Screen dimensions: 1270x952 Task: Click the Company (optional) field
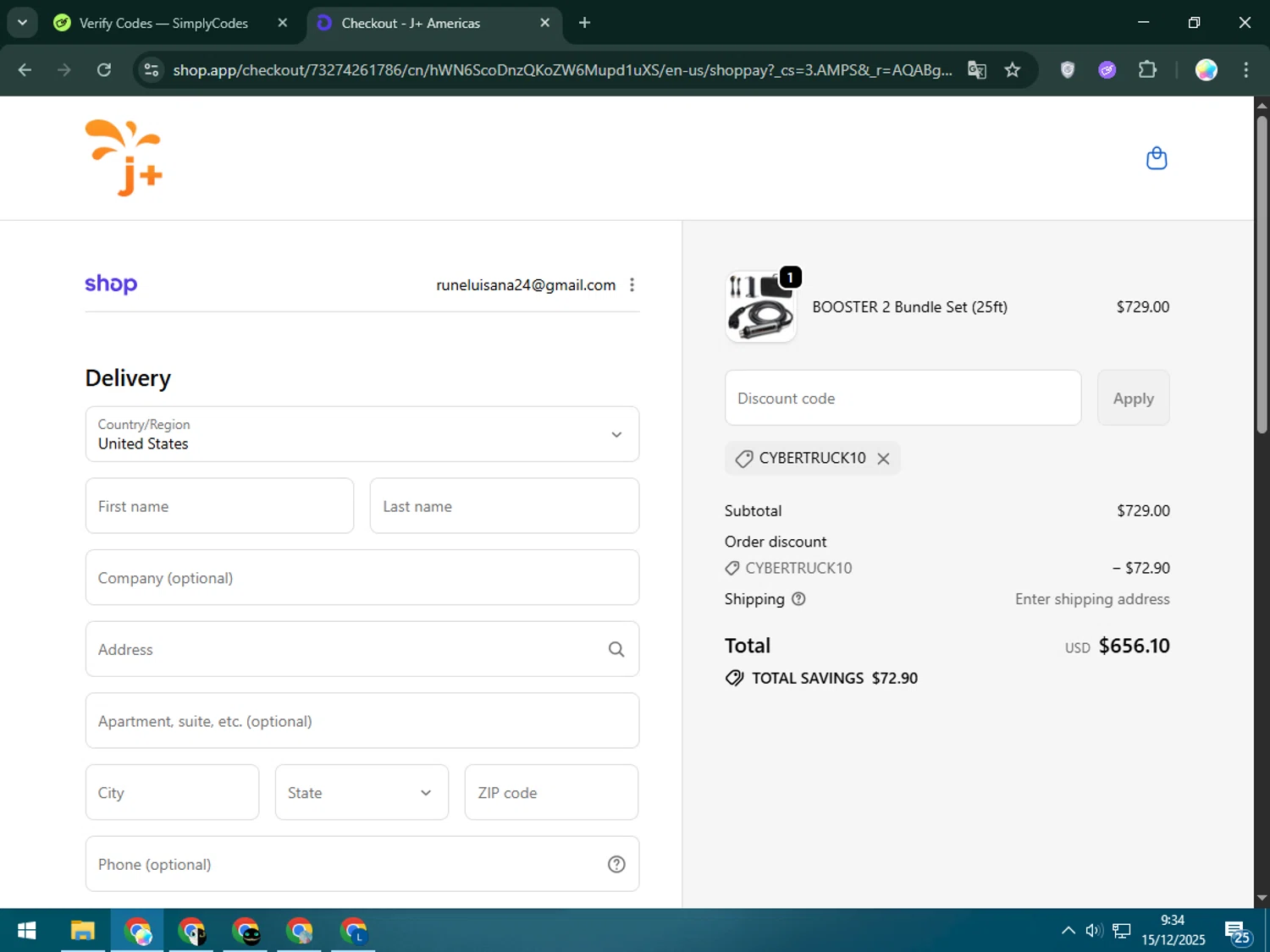[362, 578]
